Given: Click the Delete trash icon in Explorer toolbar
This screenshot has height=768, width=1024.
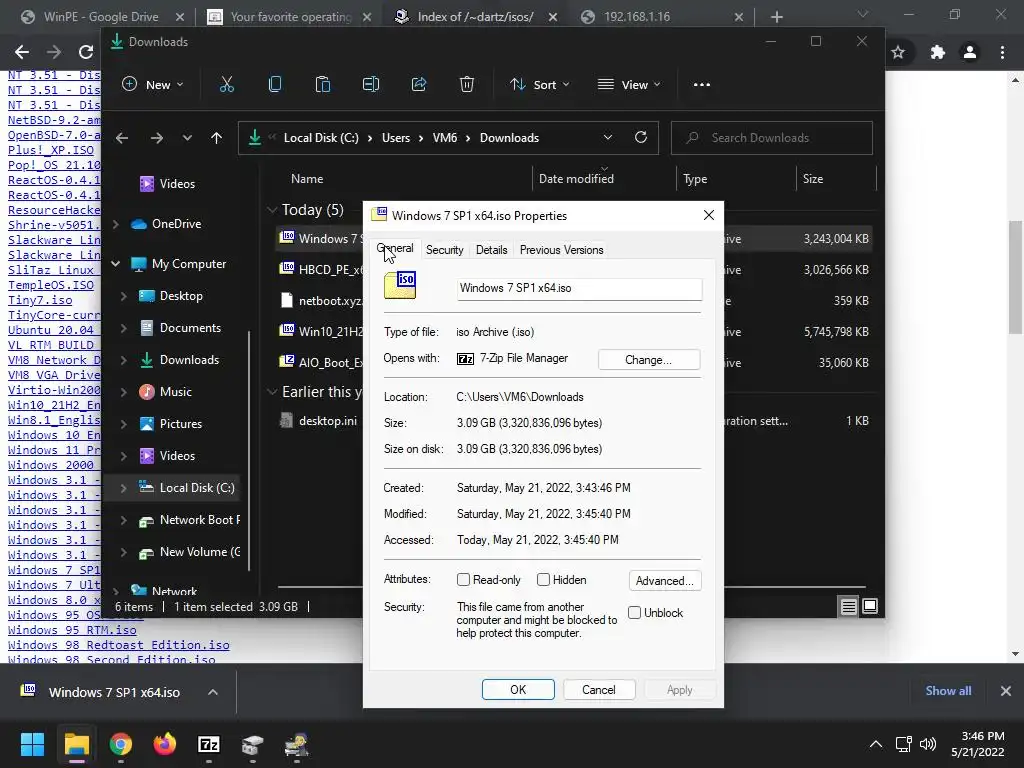Looking at the screenshot, I should coord(466,84).
